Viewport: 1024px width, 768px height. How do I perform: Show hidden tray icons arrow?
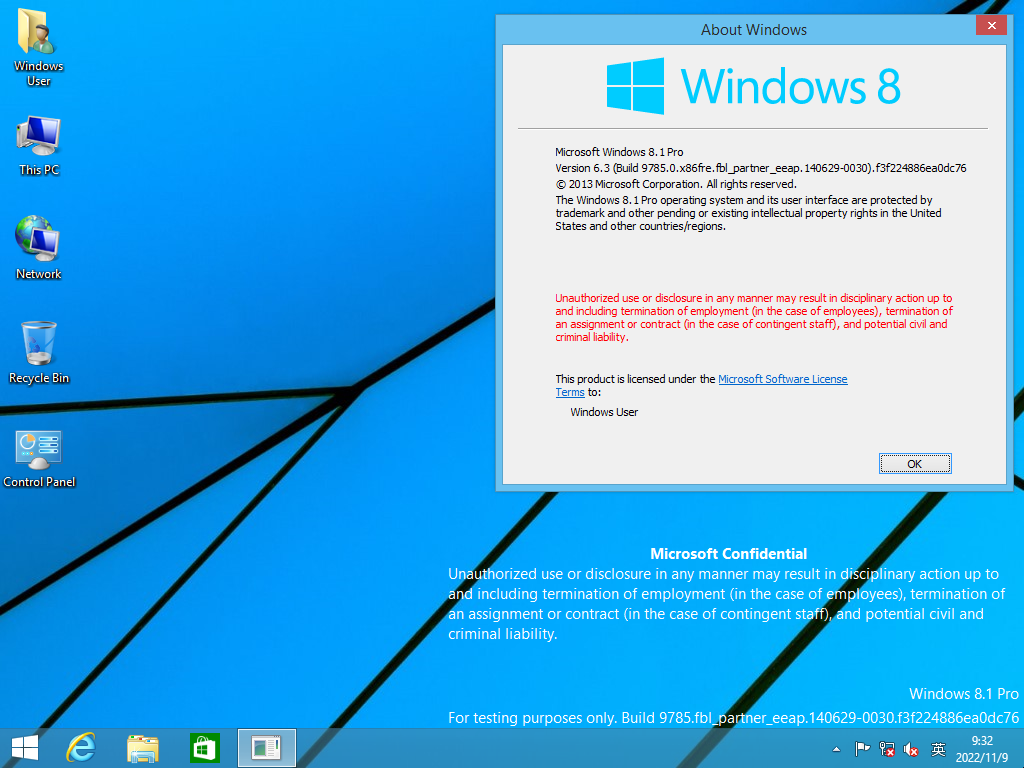tap(837, 749)
